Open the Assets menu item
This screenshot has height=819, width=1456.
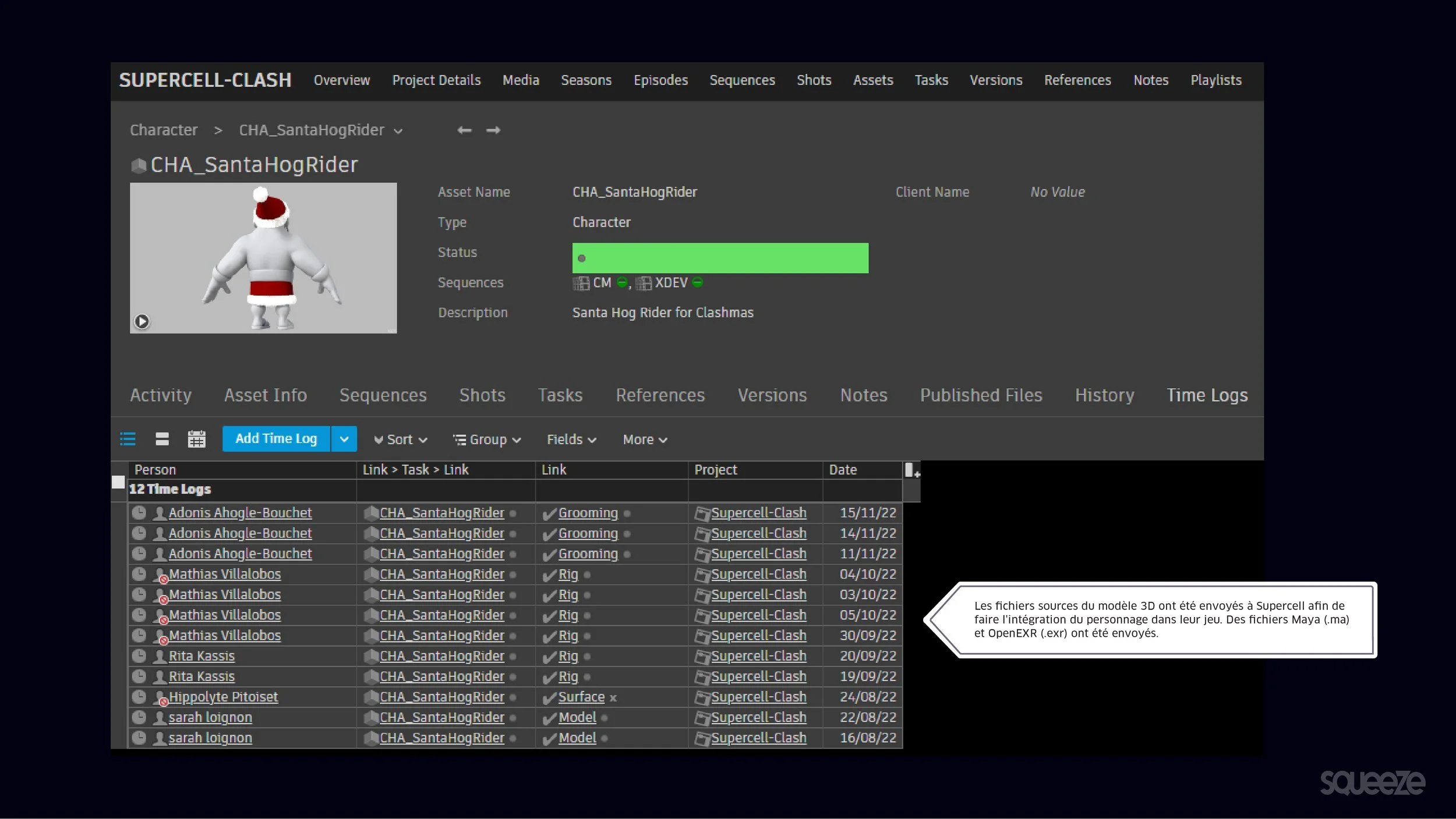pos(872,80)
